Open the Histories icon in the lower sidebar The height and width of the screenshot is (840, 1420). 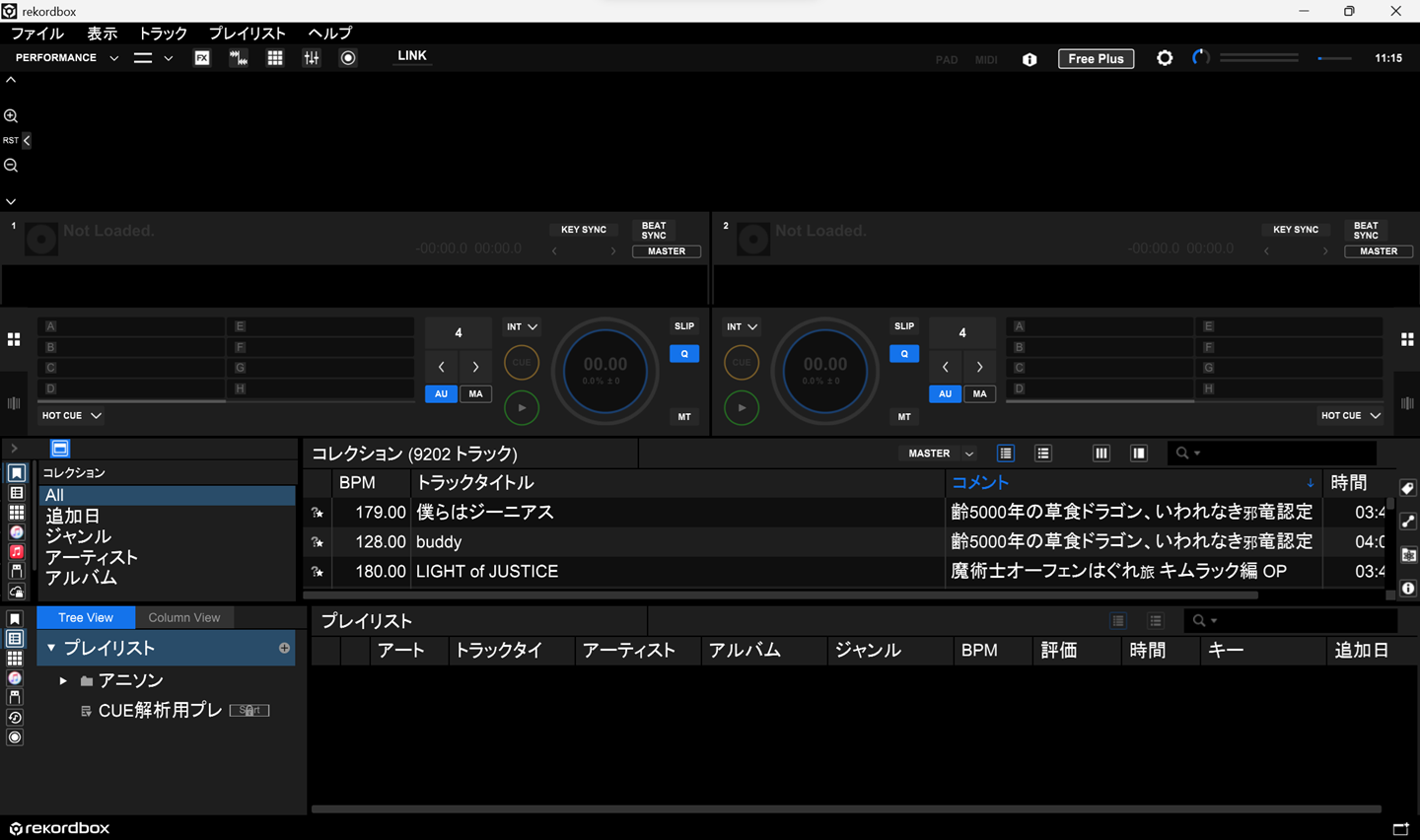[x=15, y=718]
